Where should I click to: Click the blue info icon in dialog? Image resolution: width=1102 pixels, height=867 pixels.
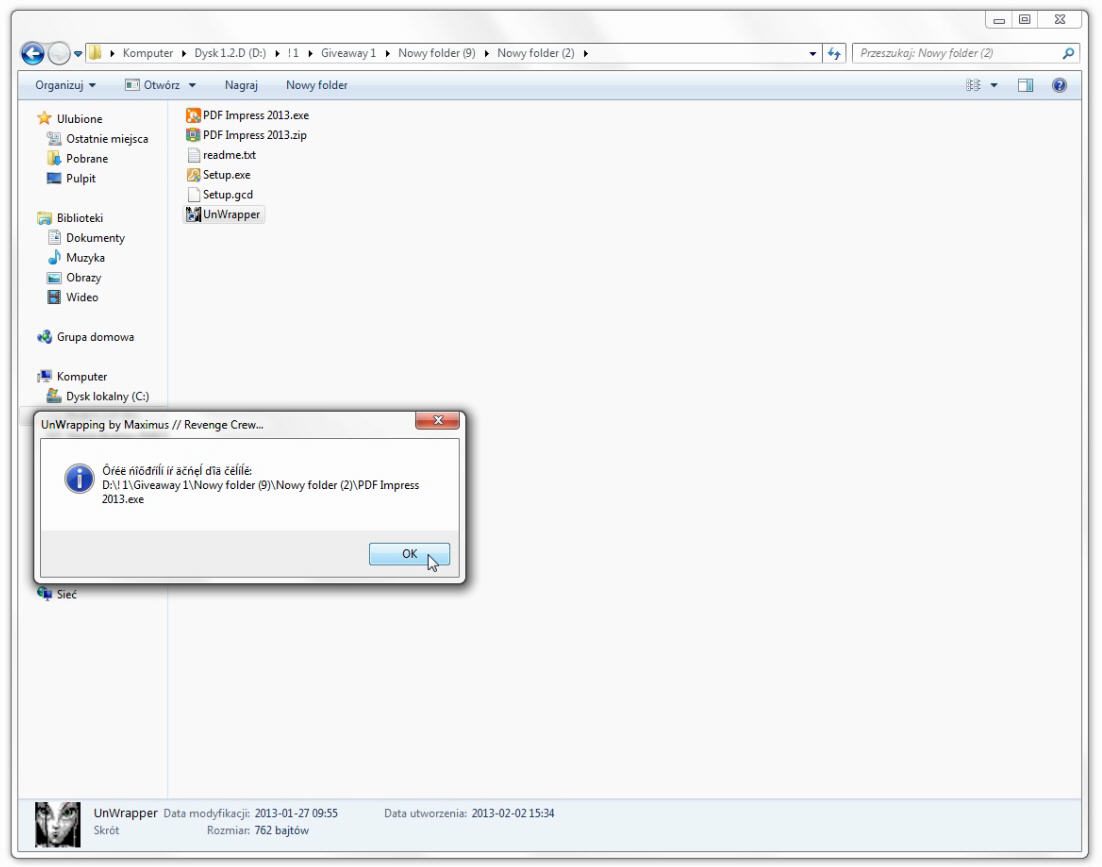79,478
